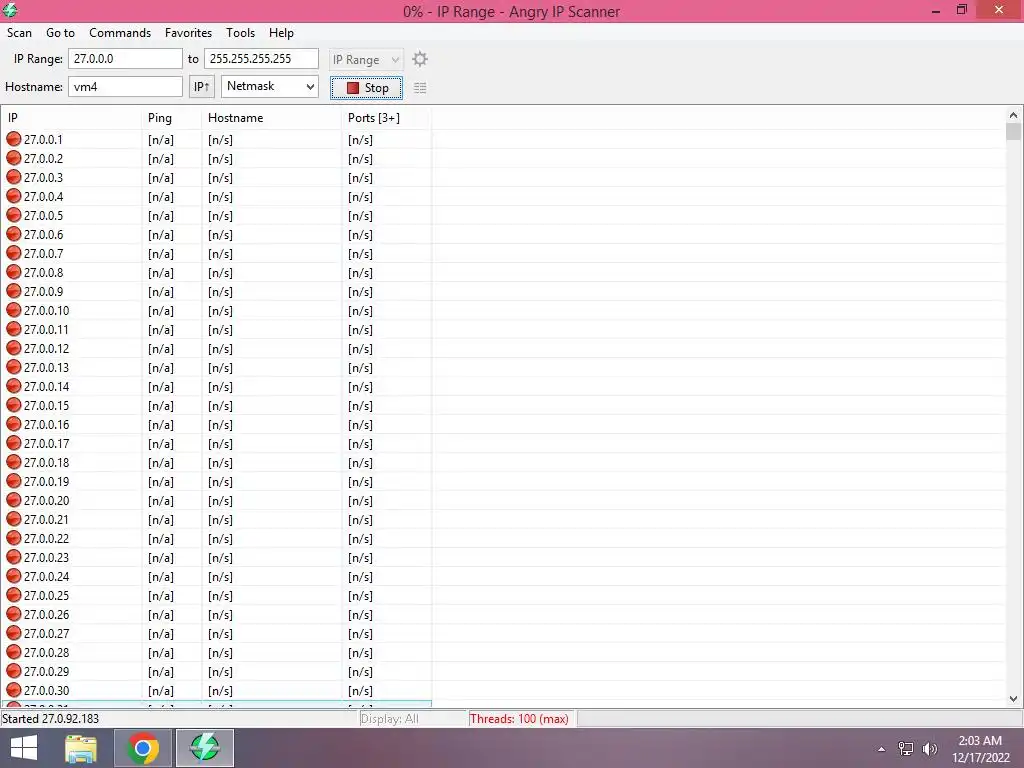This screenshot has width=1024, height=768.
Task: Open the Favorites menu
Action: click(x=188, y=33)
